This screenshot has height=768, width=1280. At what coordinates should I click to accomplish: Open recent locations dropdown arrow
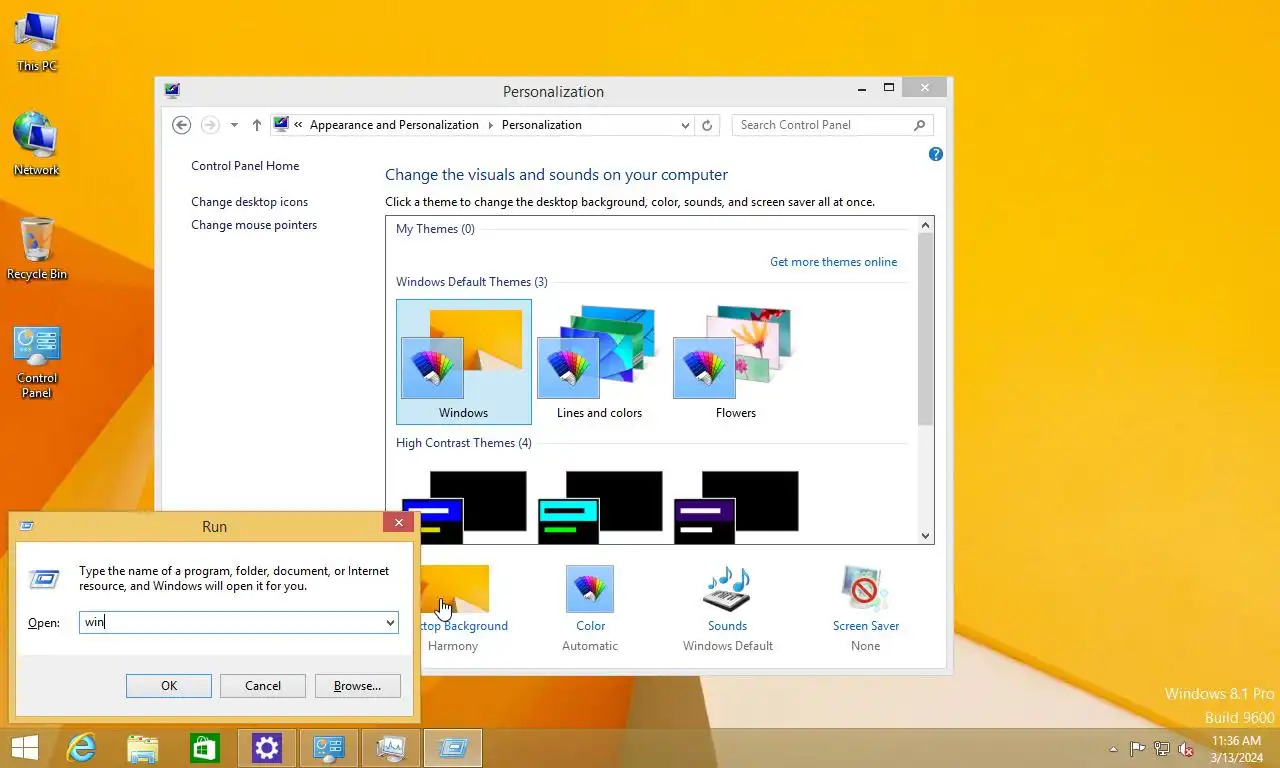click(x=234, y=125)
